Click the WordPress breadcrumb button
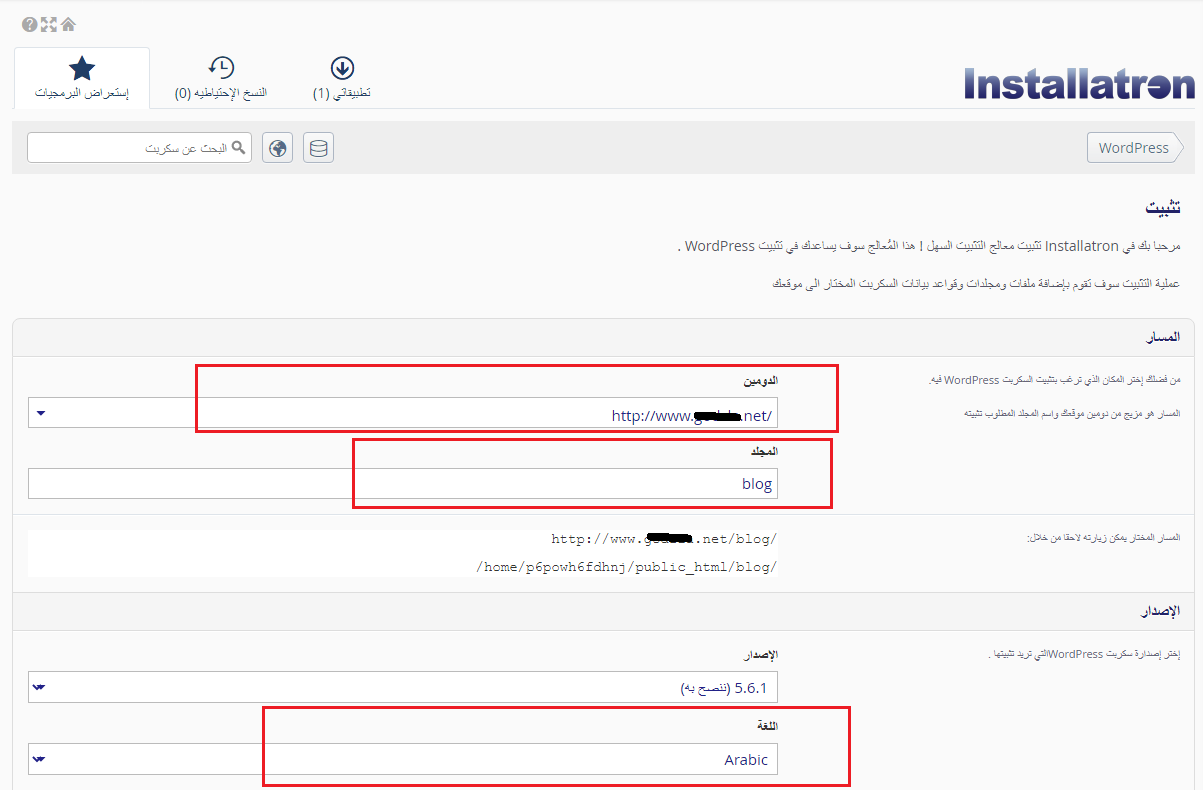This screenshot has width=1203, height=790. coord(1134,147)
